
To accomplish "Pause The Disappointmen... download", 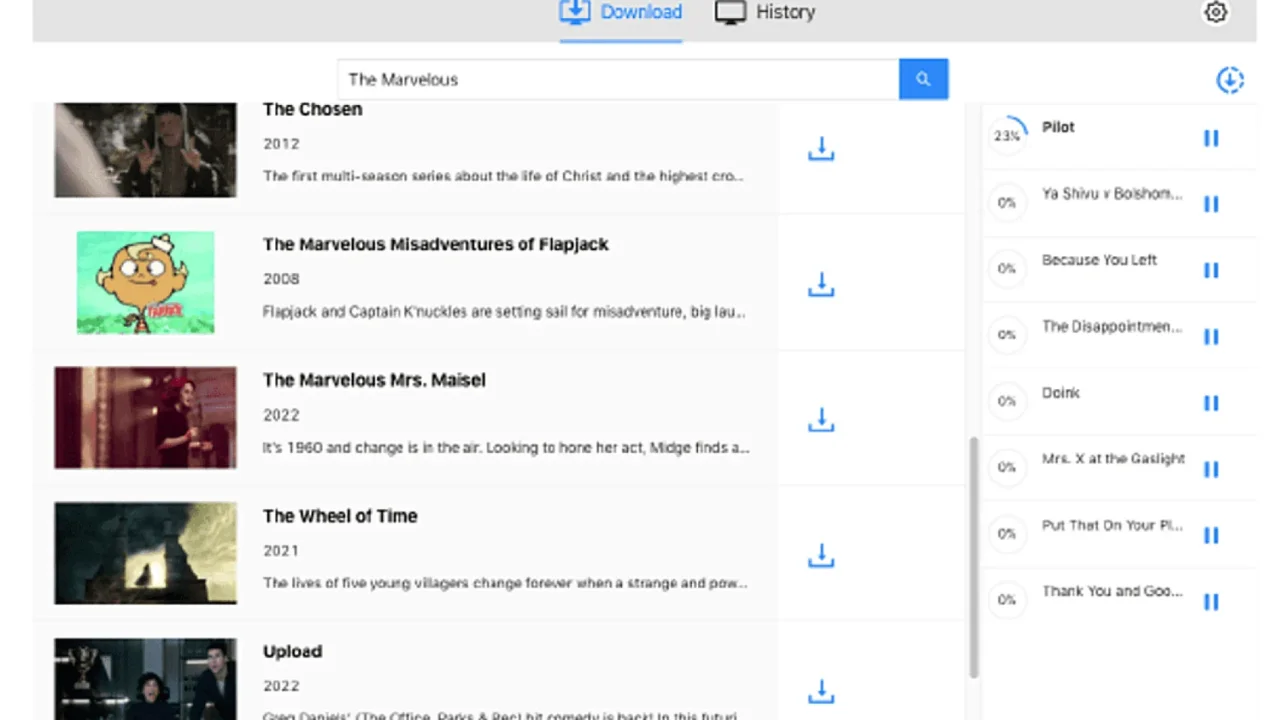I will click(x=1211, y=337).
